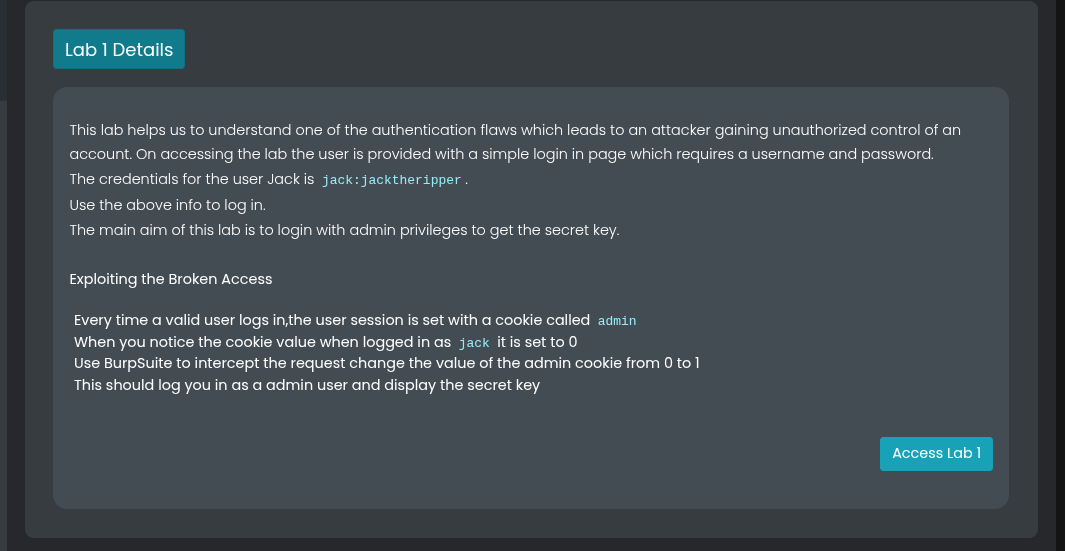Click the line starting account. On accessing the lab

coord(502,154)
